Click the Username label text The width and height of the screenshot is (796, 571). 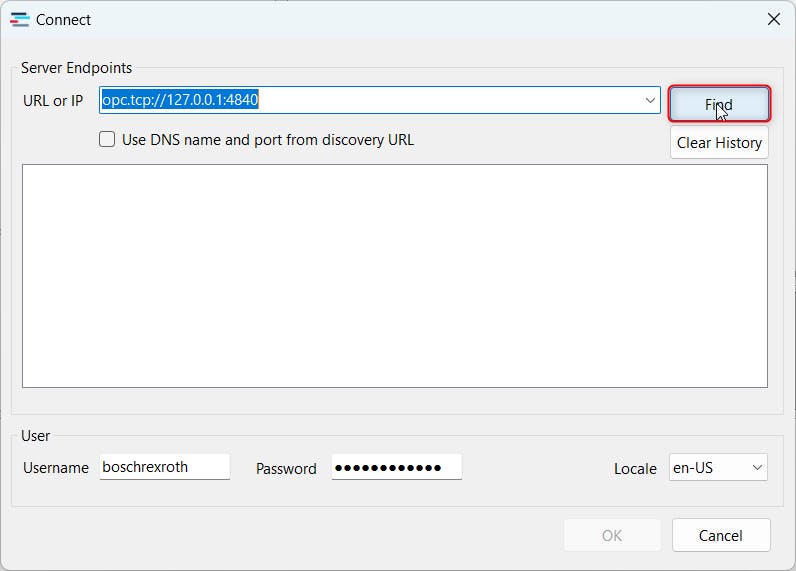[56, 468]
